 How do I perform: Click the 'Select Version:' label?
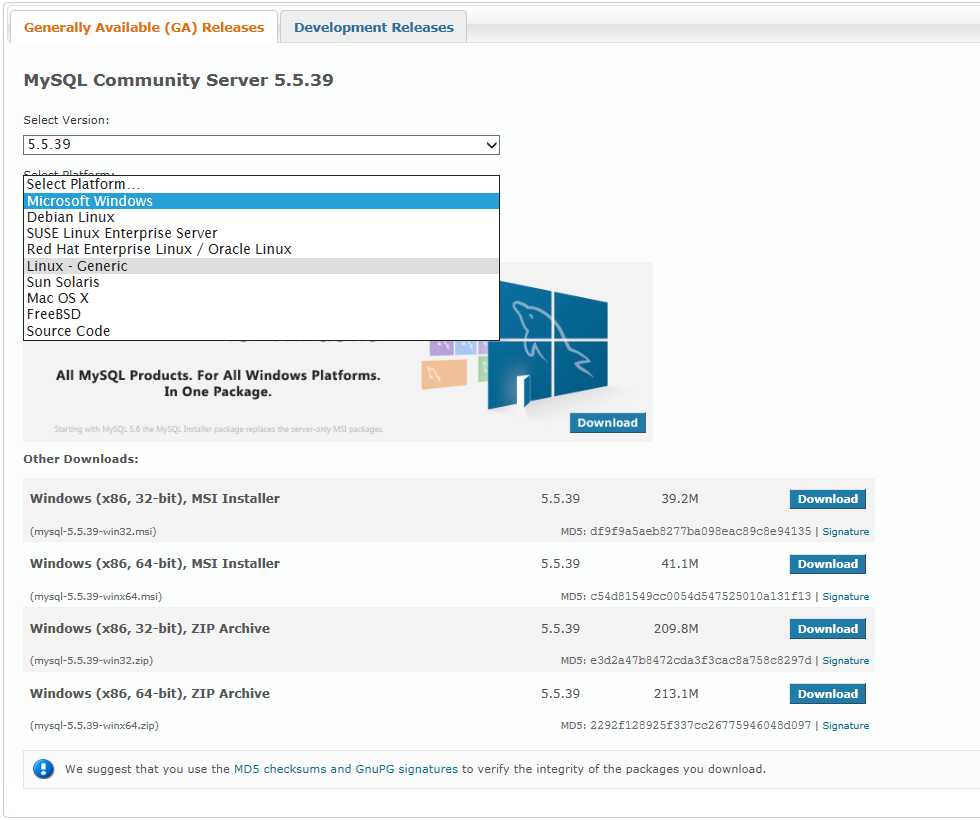point(66,120)
